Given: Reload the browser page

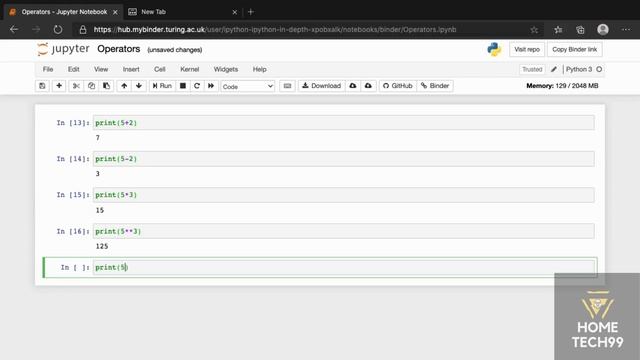Looking at the screenshot, I should 58,29.
